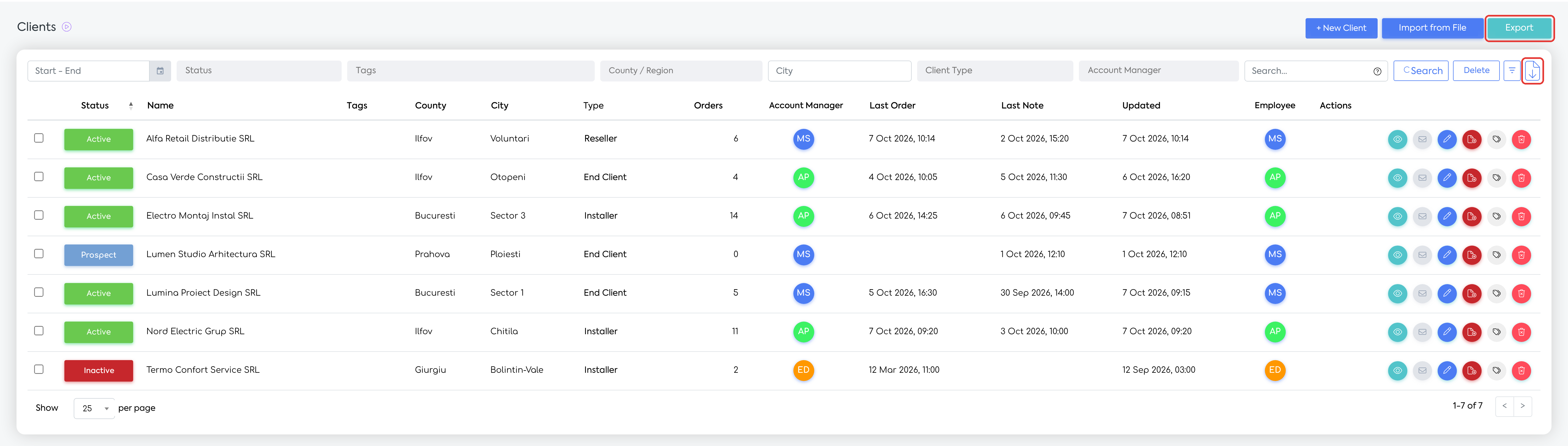Screen dimensions: 1568x446
Task: Click the view eye icon for Termo Confort Service
Action: pyautogui.click(x=1397, y=371)
